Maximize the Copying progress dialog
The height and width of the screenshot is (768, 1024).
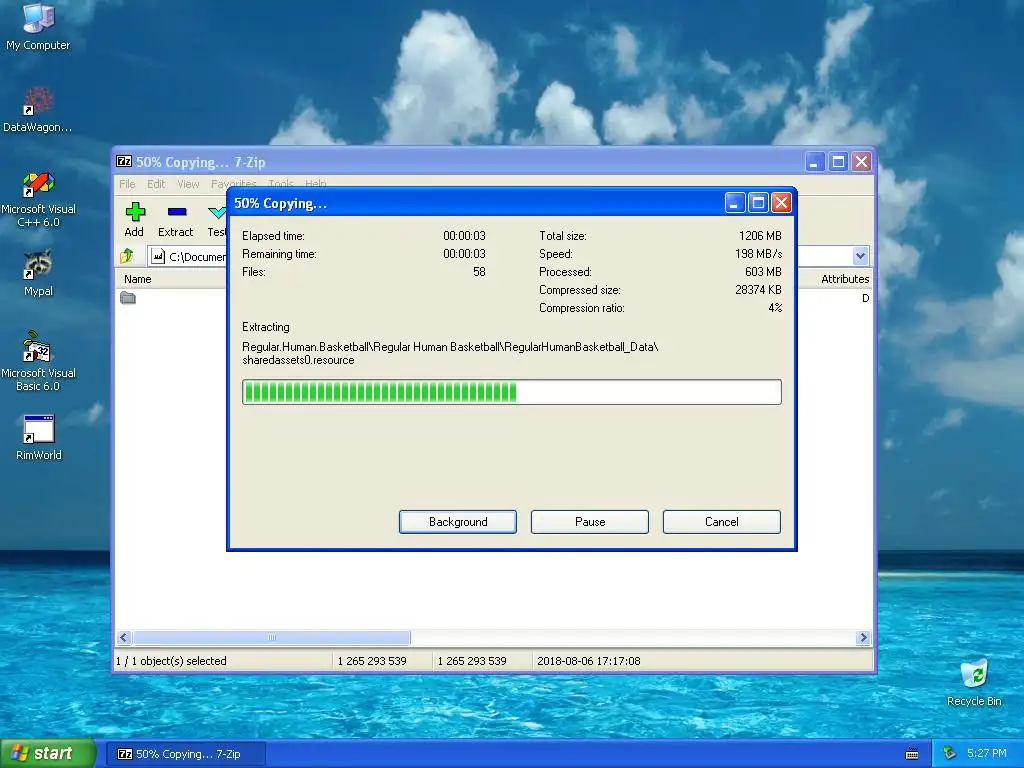758,203
